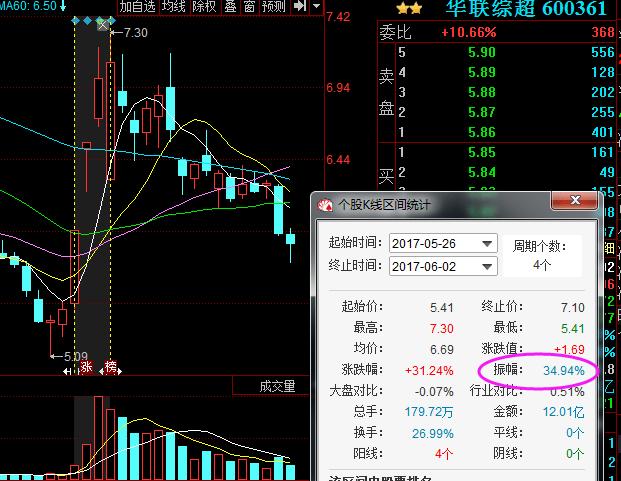Screen dimensions: 621x481
Task: Click the 6.44 price axis label
Action: (x=339, y=160)
